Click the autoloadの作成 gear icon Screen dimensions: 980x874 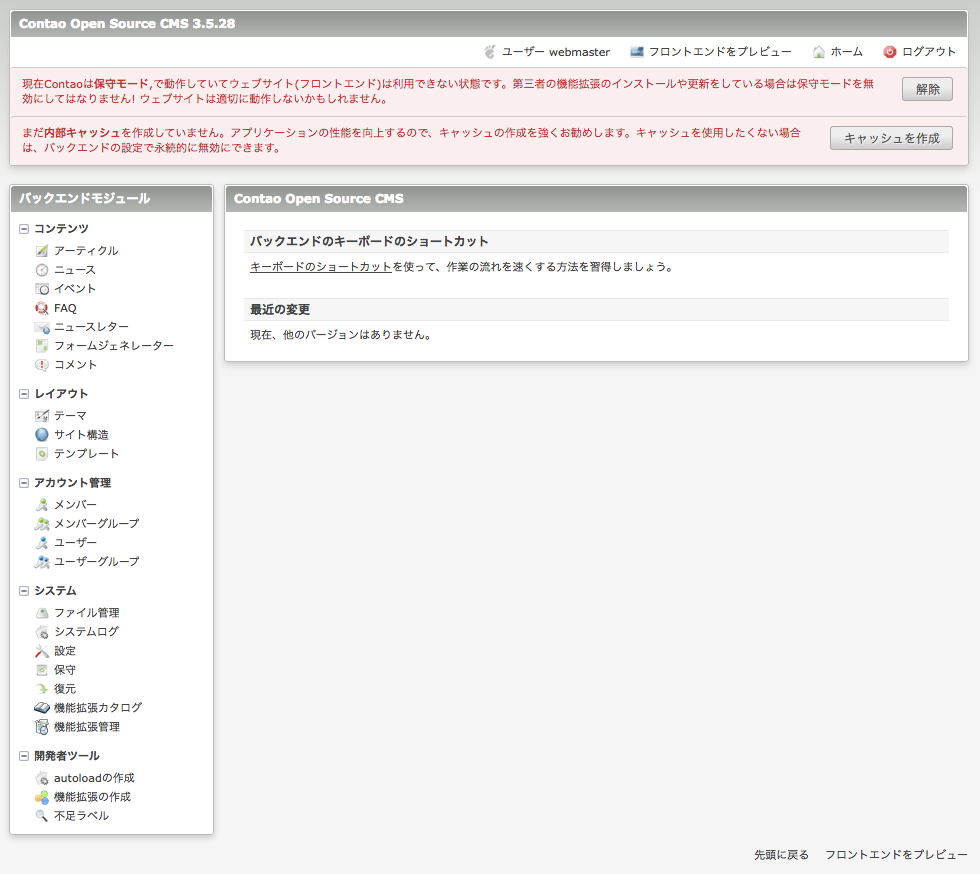tap(42, 778)
